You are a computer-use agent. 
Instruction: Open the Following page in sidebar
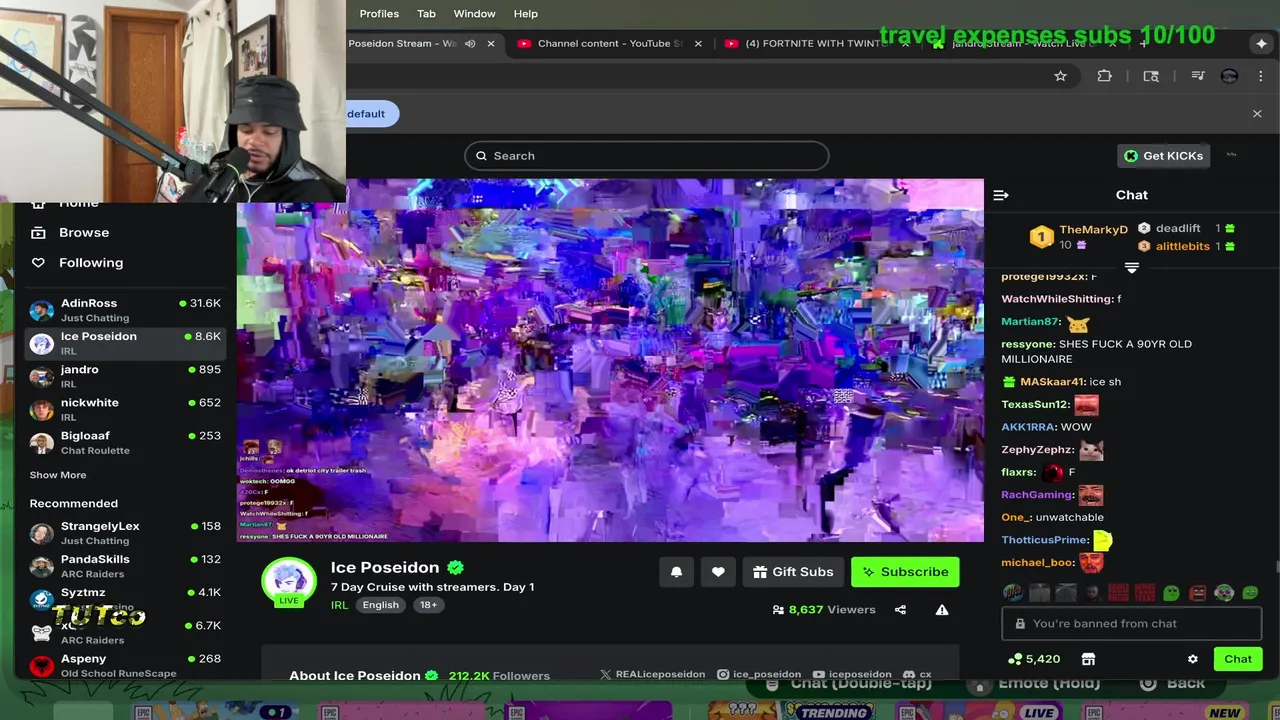point(91,263)
